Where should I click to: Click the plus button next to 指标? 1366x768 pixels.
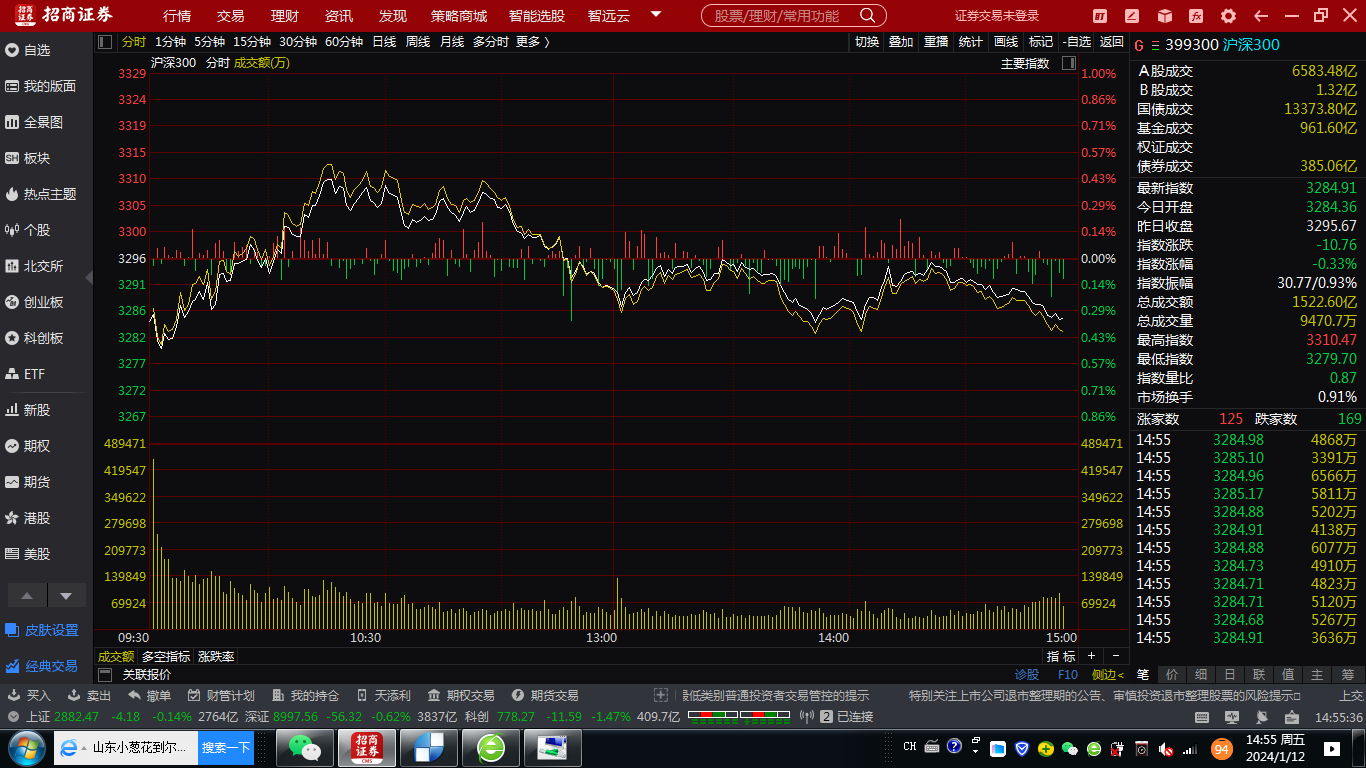(x=1091, y=656)
